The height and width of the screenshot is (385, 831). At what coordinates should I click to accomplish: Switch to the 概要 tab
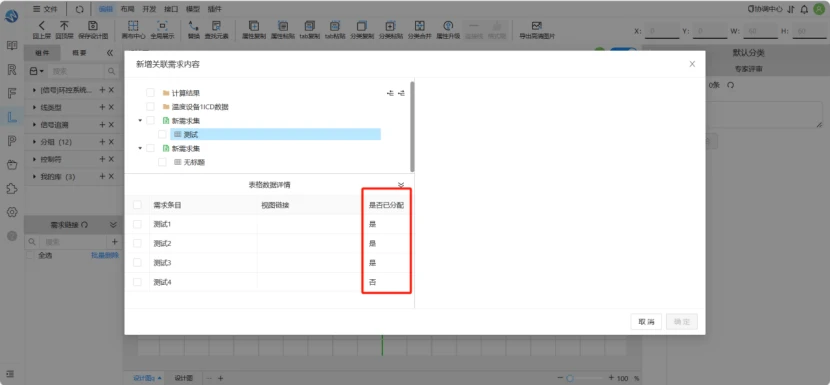79,53
